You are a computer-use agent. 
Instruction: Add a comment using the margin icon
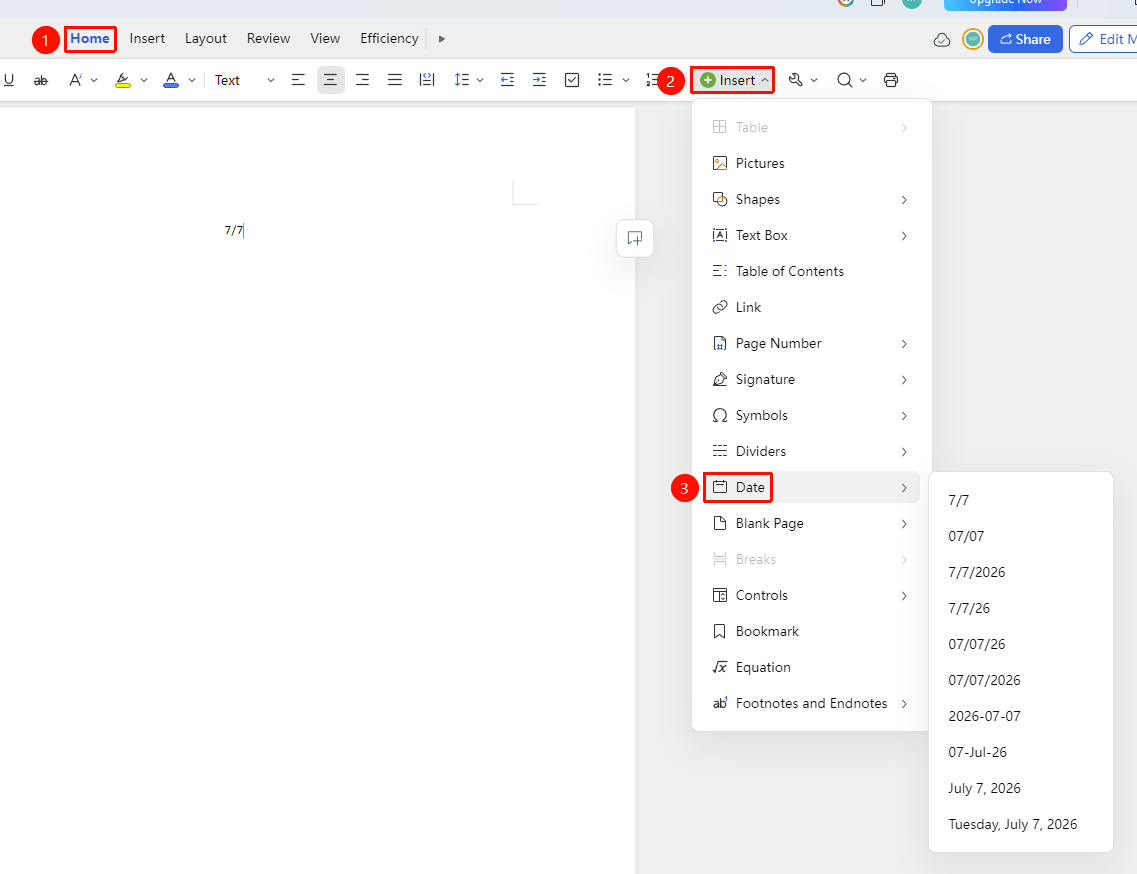coord(634,238)
